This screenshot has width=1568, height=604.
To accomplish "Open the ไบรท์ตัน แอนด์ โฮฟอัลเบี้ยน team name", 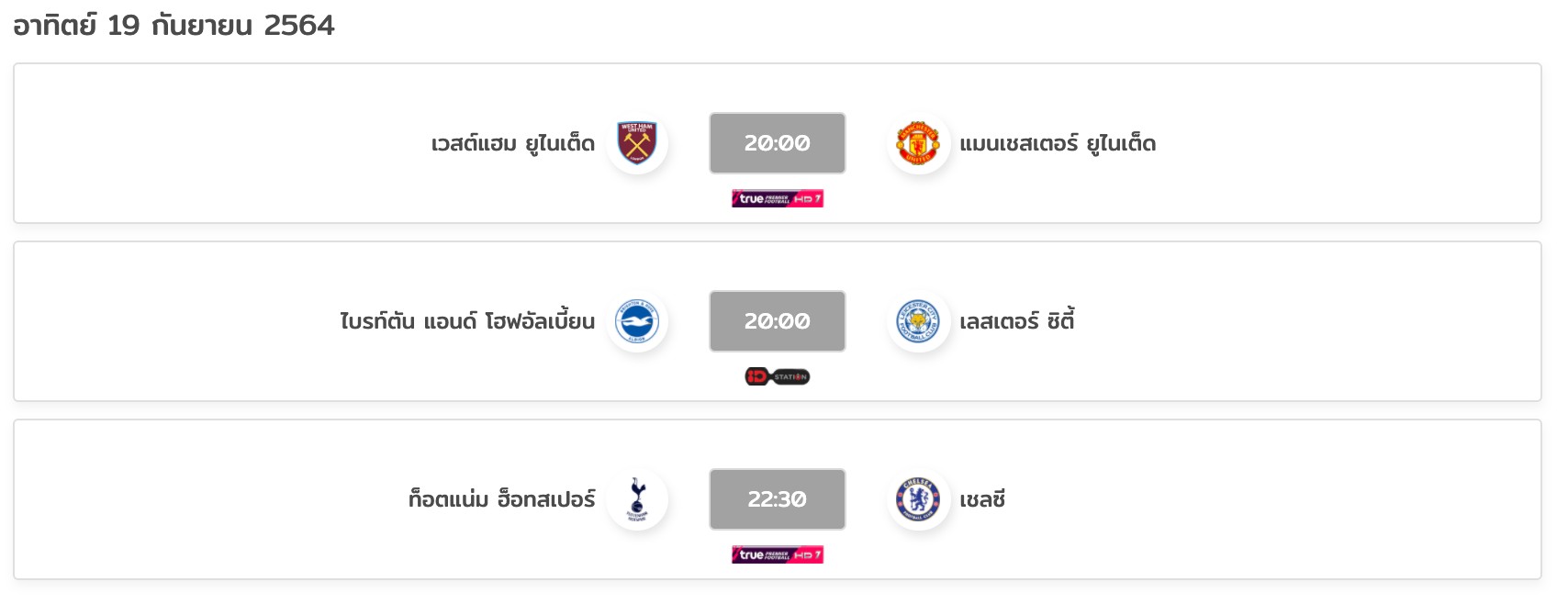I will click(467, 321).
